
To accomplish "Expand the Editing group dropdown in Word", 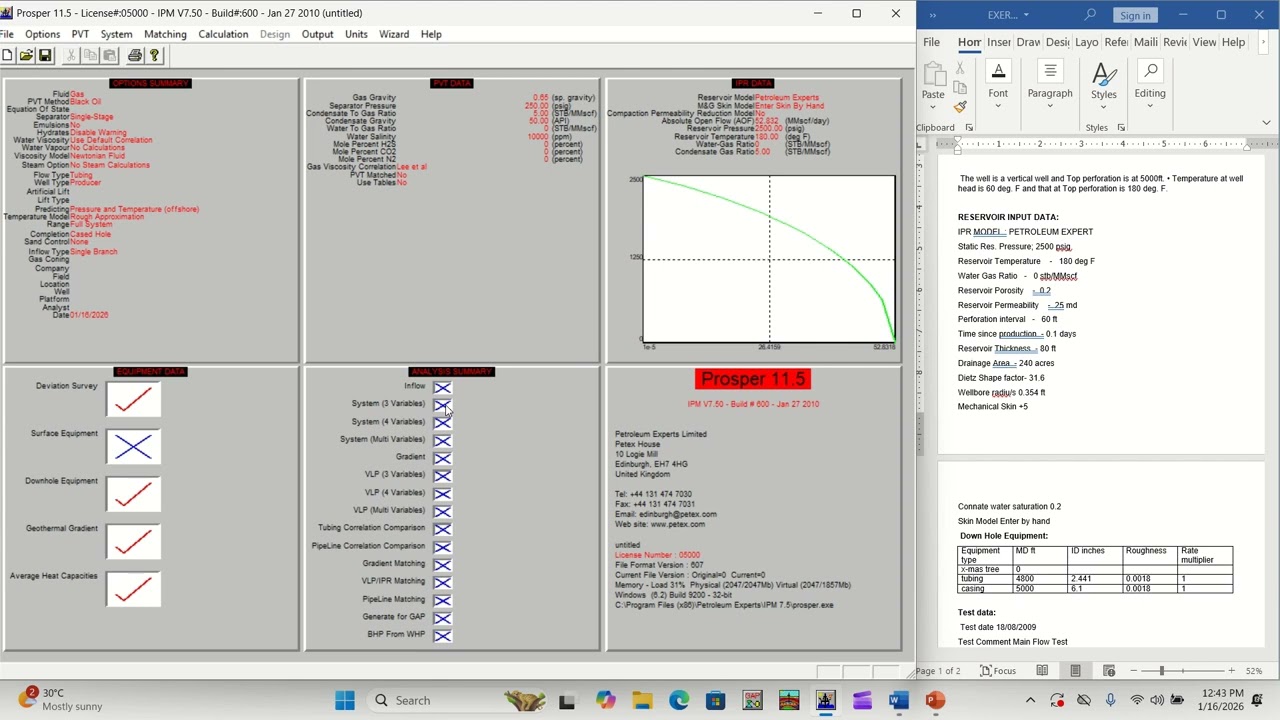I will click(x=1150, y=104).
